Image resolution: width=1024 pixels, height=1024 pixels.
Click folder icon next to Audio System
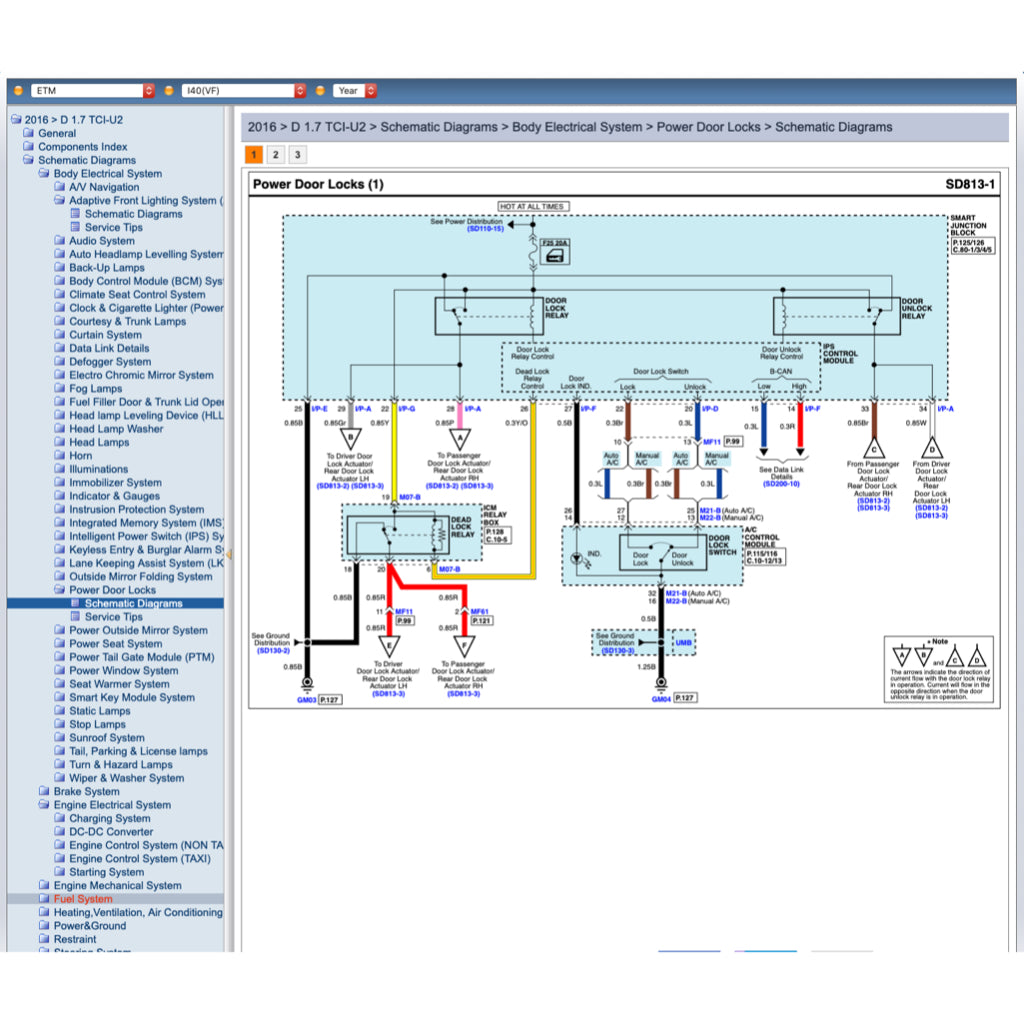coord(60,240)
